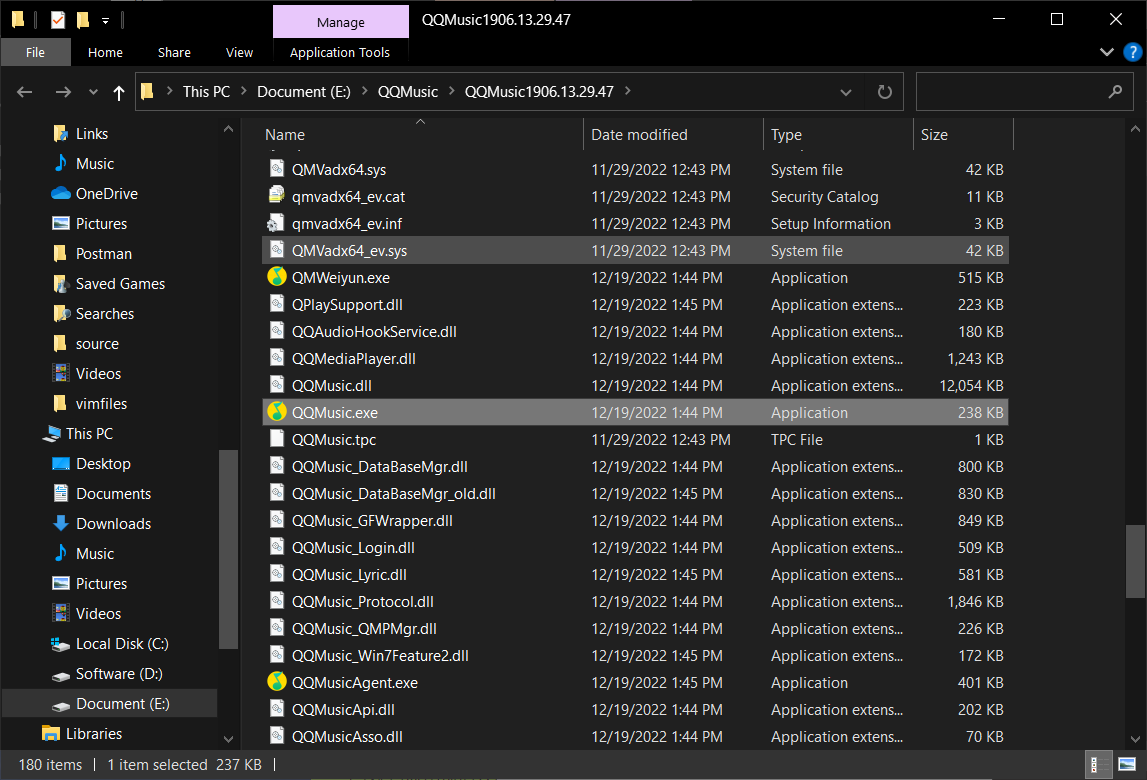Click the qmvadx64_ev.cat security catalog icon
Screen dimensions: 1147x780
point(277,196)
